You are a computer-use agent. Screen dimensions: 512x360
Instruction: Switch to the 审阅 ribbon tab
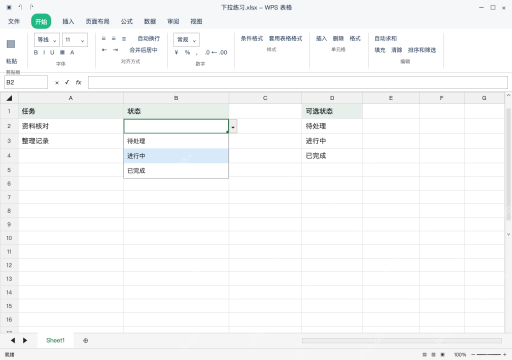[x=173, y=21]
